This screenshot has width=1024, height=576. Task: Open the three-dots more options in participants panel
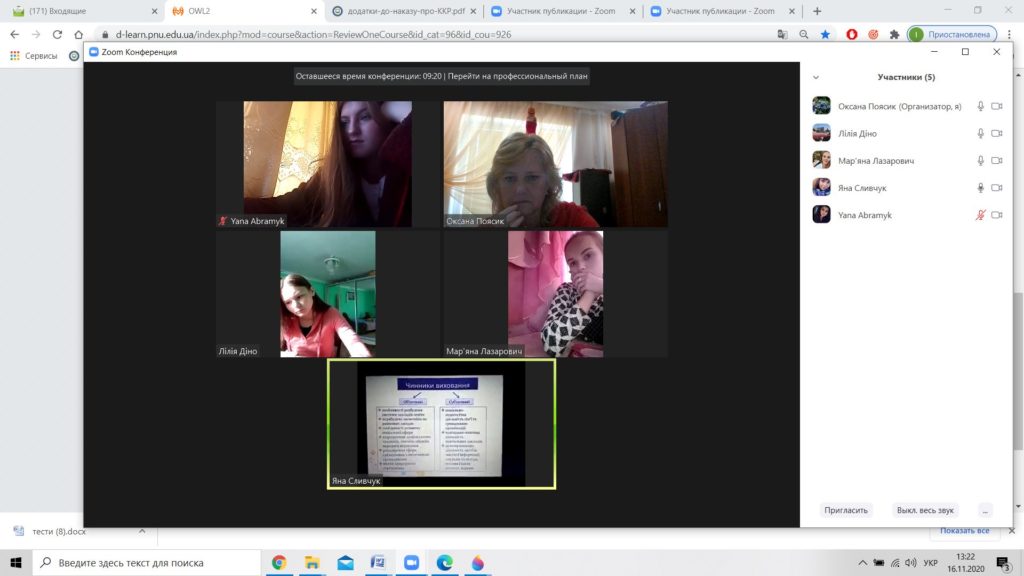coord(985,510)
